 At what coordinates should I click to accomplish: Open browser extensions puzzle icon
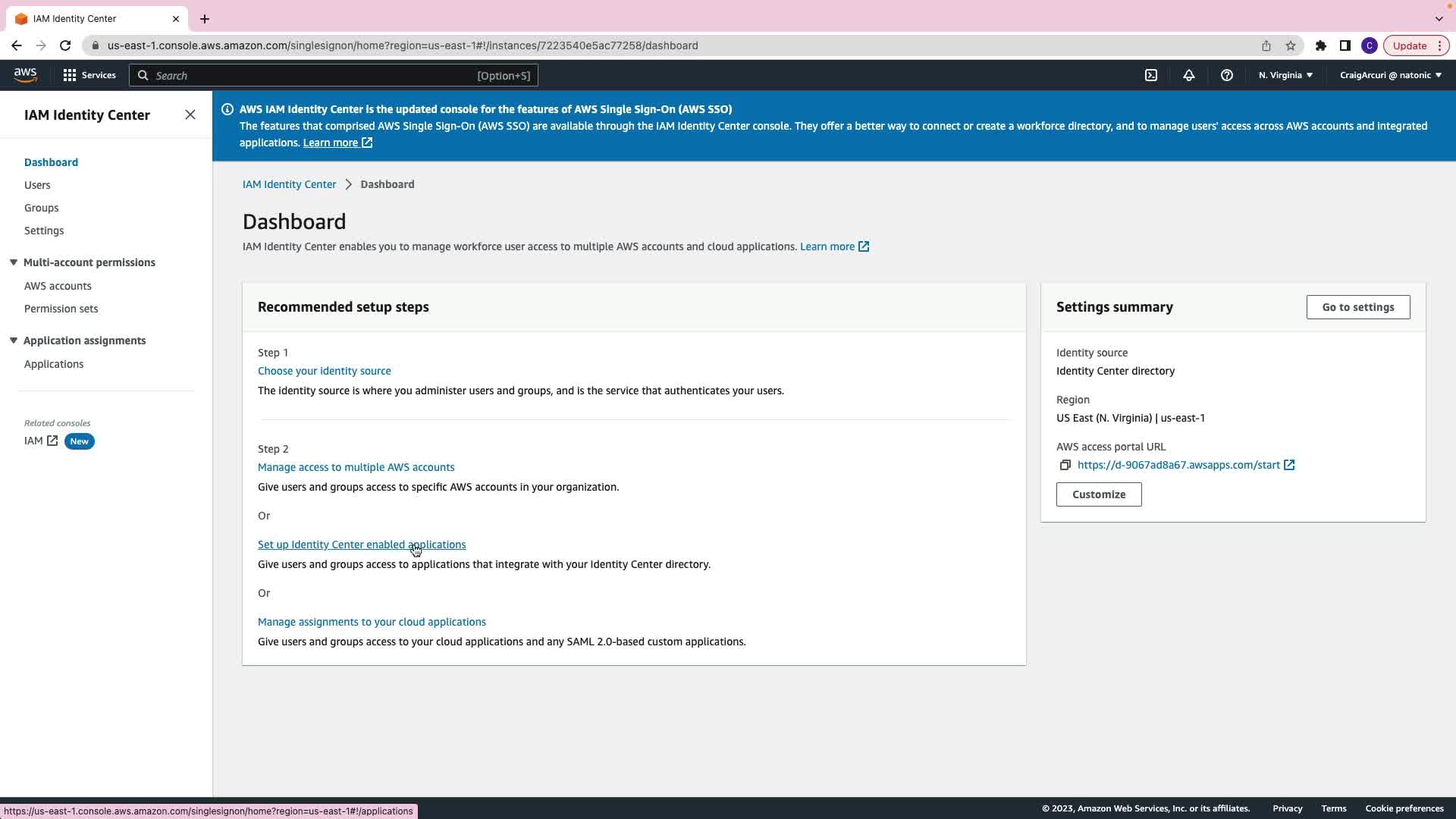click(1320, 45)
